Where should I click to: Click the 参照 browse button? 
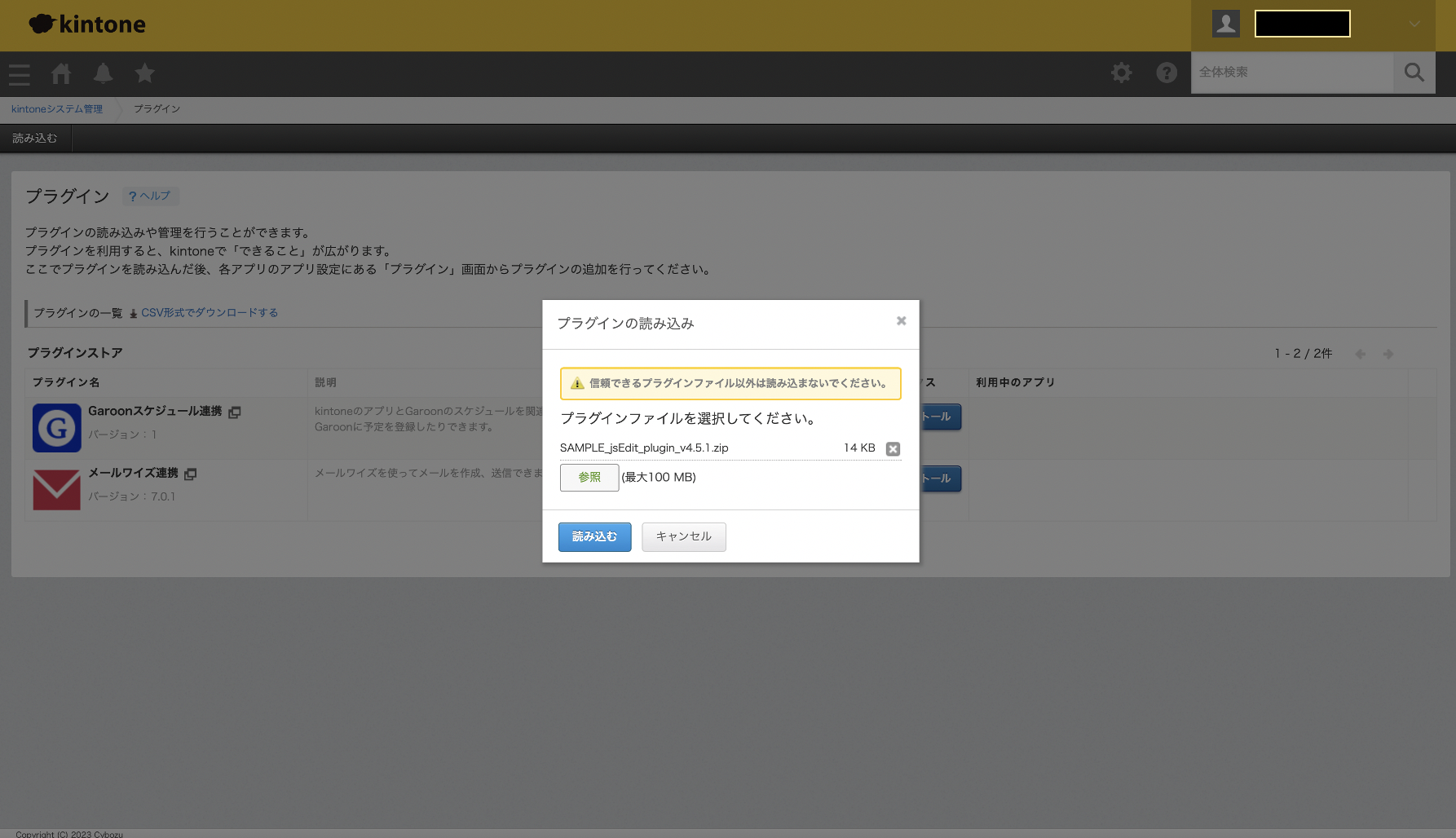[x=589, y=478]
